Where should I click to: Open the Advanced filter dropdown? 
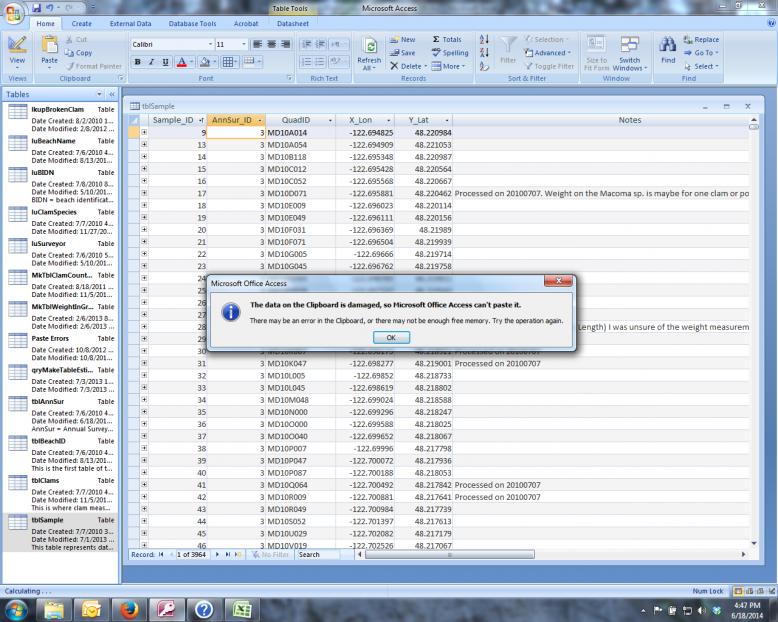point(548,53)
